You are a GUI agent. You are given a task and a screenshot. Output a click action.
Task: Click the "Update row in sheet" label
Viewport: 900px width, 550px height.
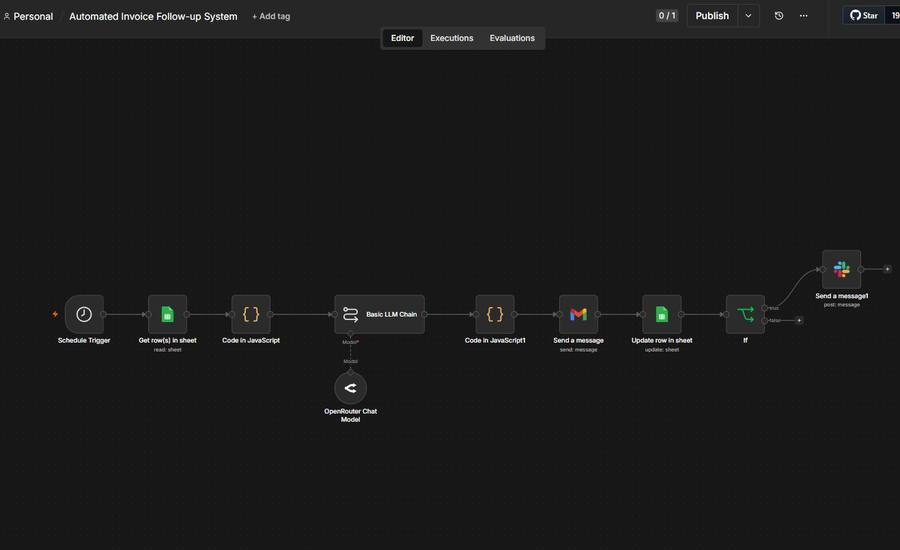pyautogui.click(x=661, y=340)
